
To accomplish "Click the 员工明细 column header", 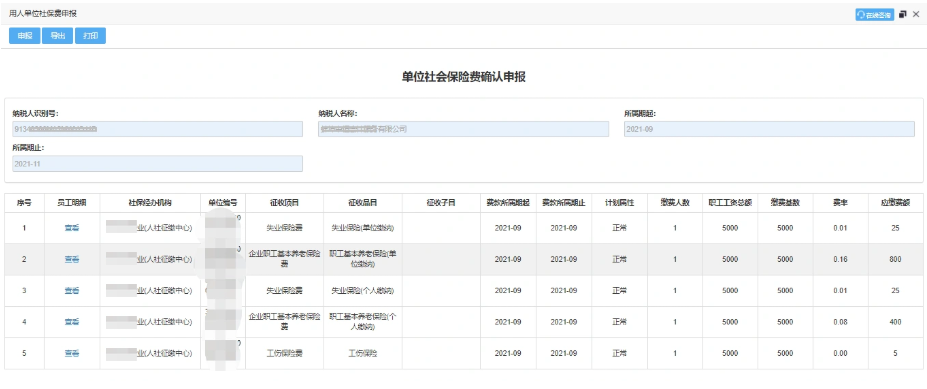I will pos(72,203).
